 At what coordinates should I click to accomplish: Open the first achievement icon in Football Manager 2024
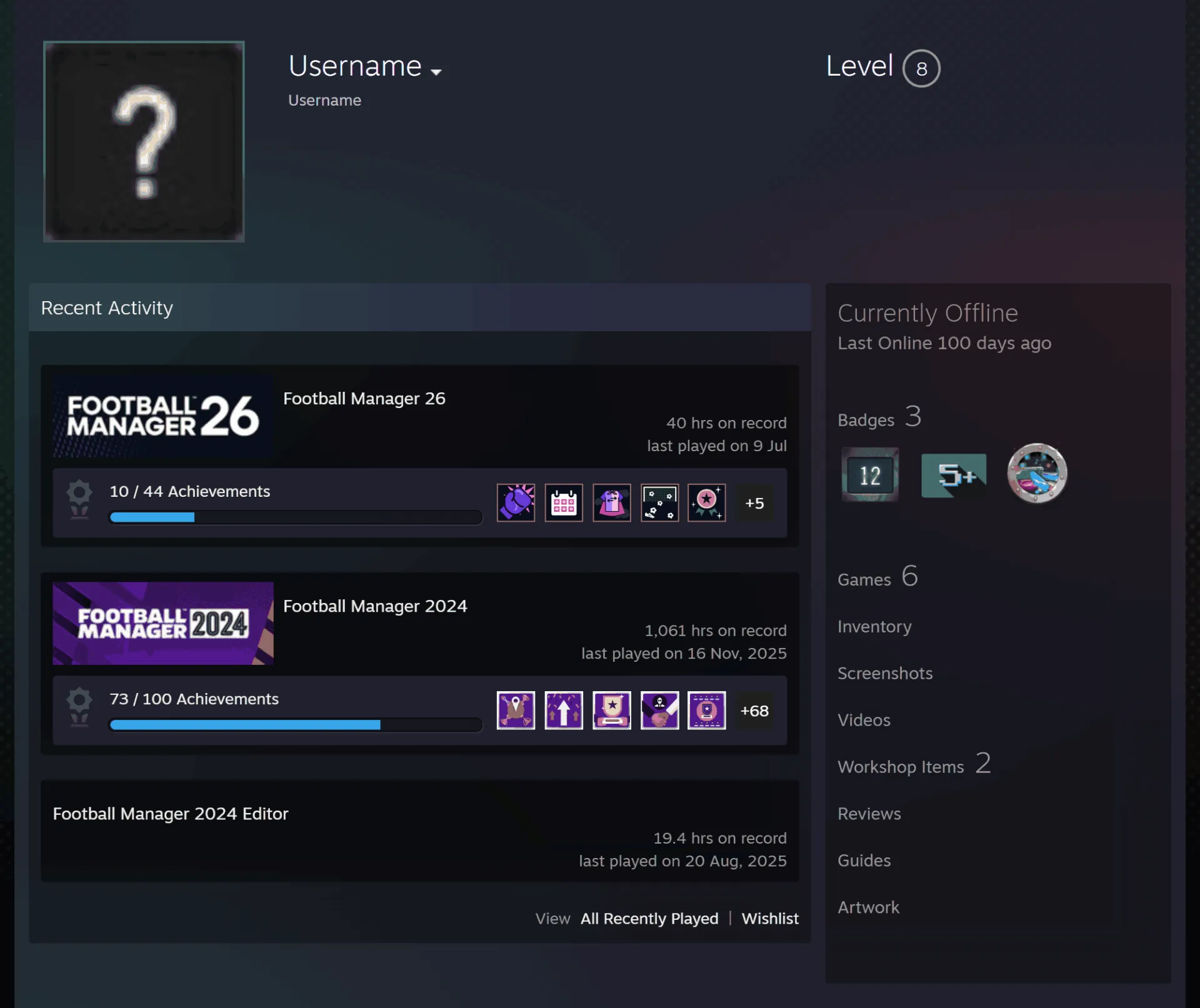[x=516, y=710]
